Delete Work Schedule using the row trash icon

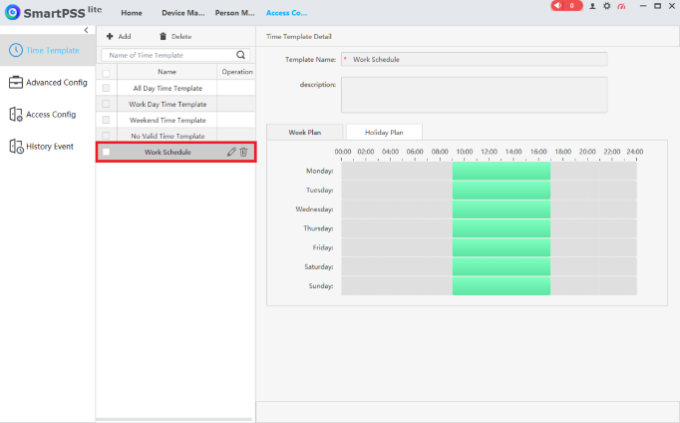(244, 152)
